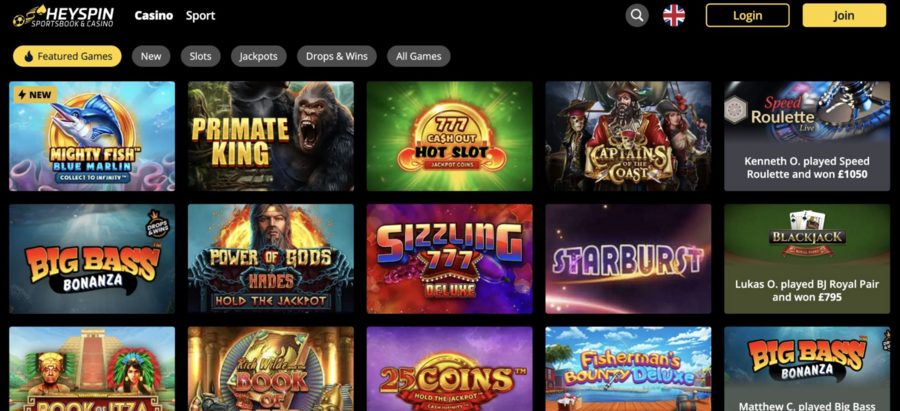900x411 pixels.
Task: Go to the HeySpin logo home
Action: click(x=64, y=16)
